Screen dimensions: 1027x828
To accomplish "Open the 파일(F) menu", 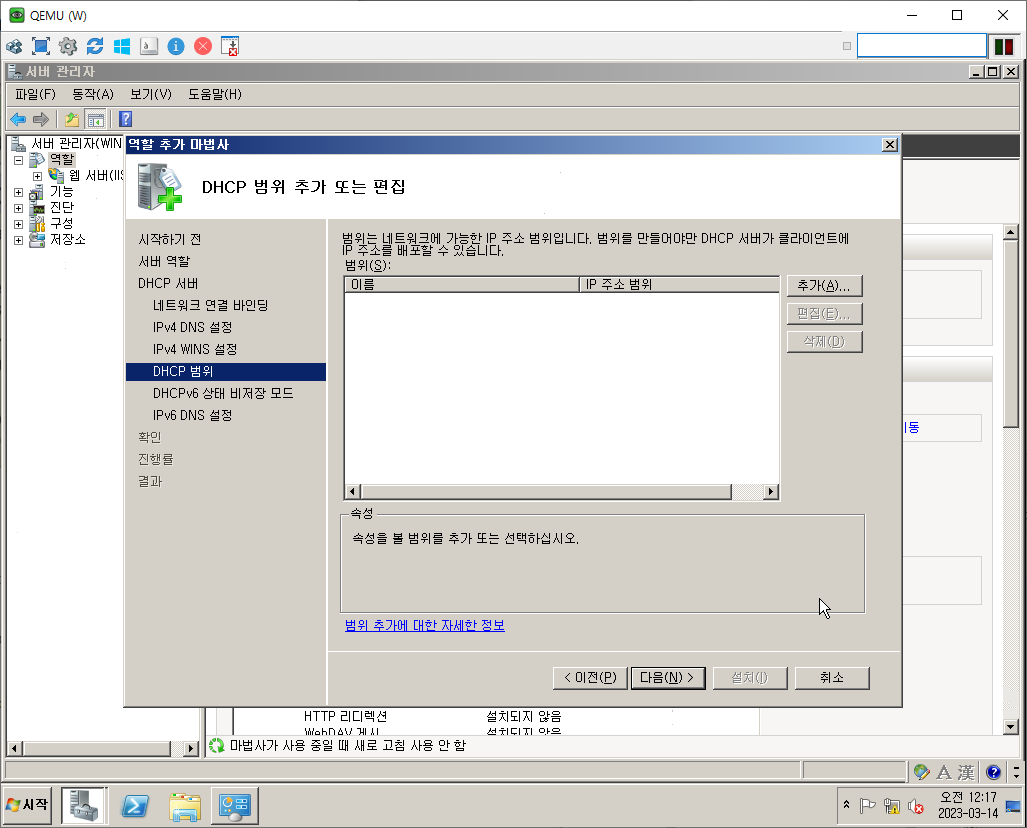I will coord(35,94).
